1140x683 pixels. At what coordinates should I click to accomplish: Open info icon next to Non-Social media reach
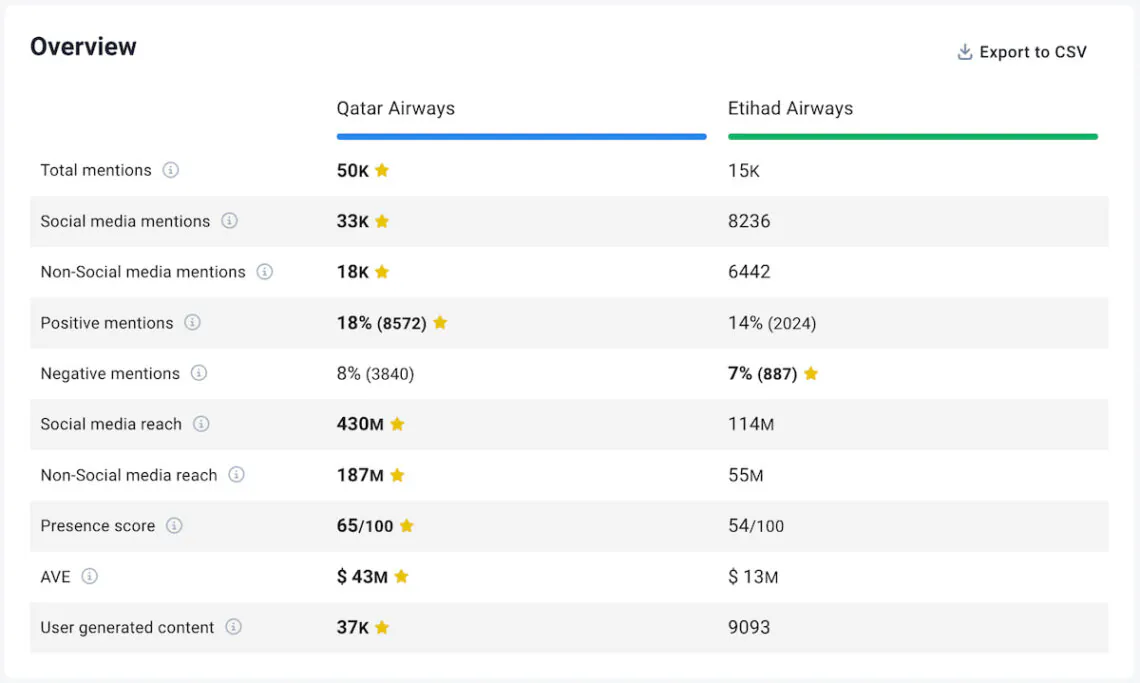[x=236, y=474]
